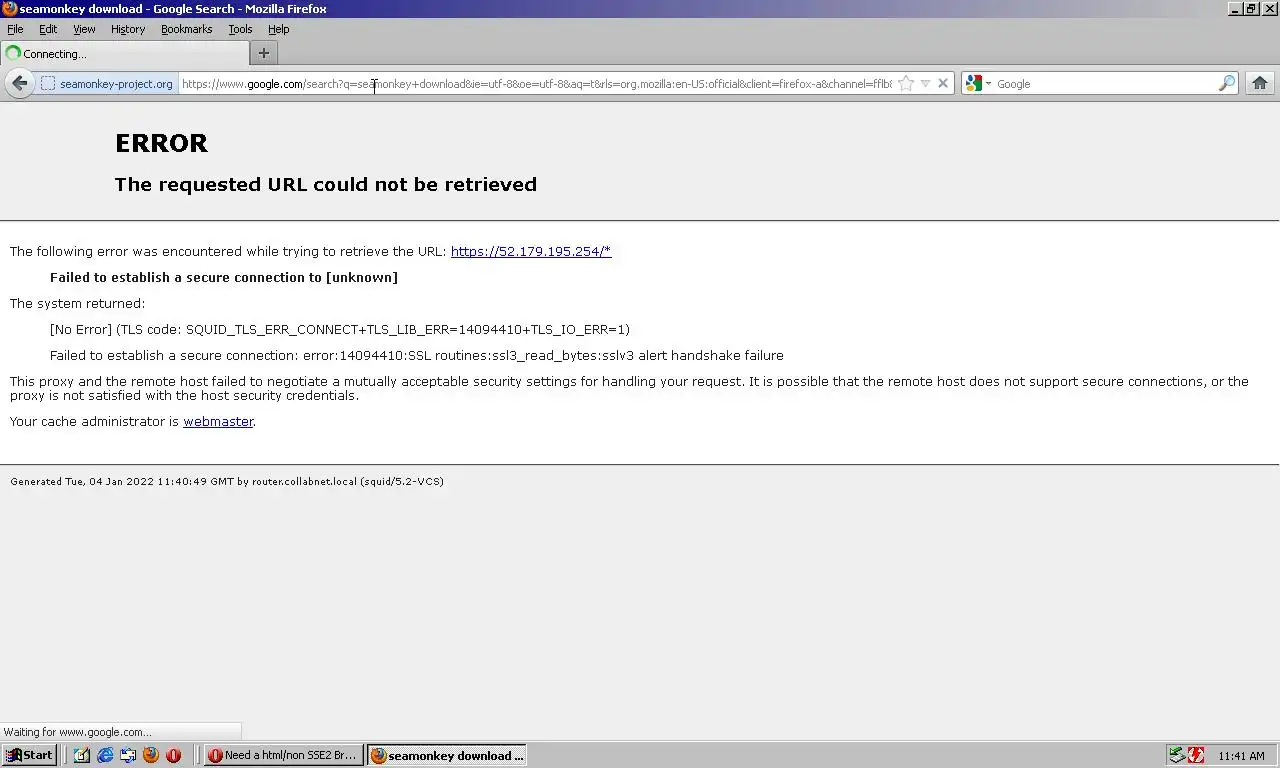Click the red system tray icon
Image resolution: width=1280 pixels, height=768 pixels.
[x=1196, y=755]
